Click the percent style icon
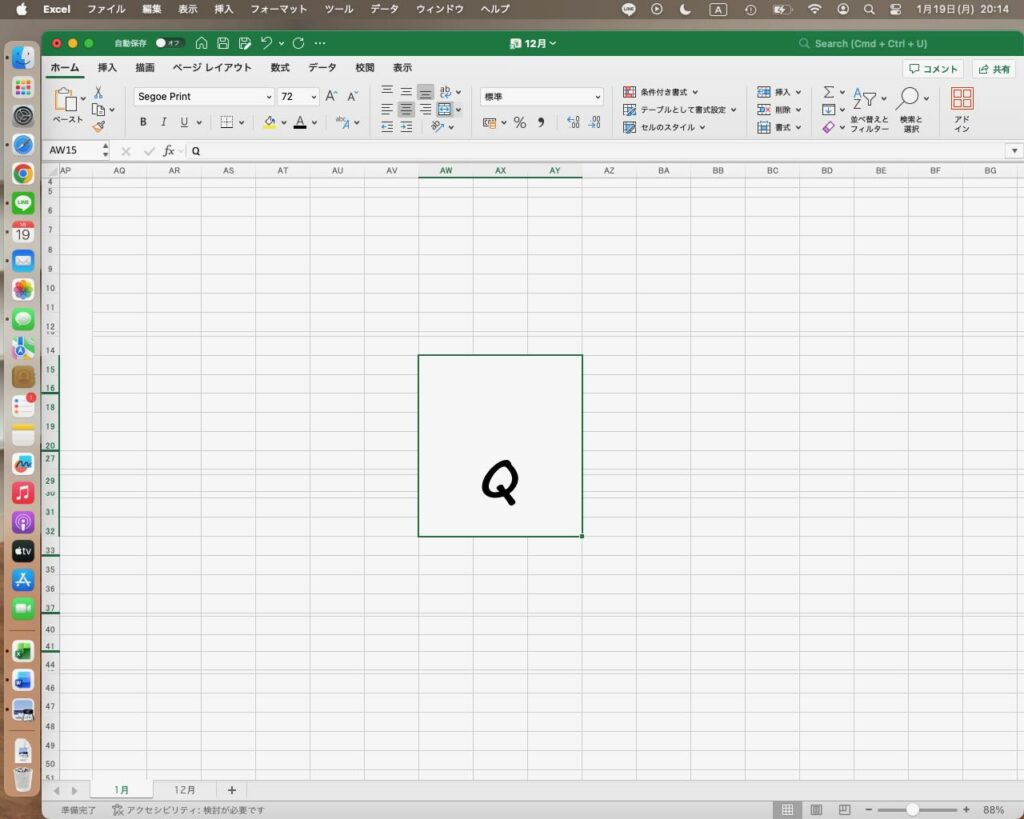Screen dimensions: 1024x819 [519, 123]
